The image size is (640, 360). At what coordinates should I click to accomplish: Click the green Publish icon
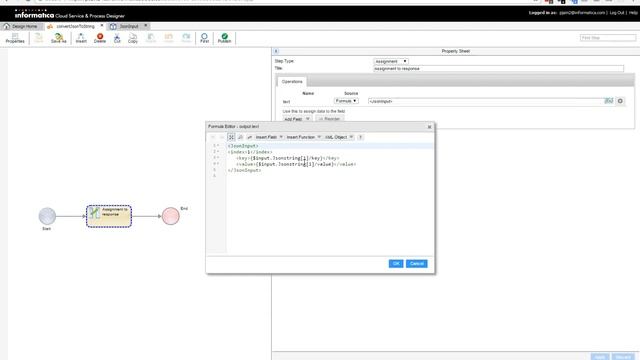[x=224, y=38]
